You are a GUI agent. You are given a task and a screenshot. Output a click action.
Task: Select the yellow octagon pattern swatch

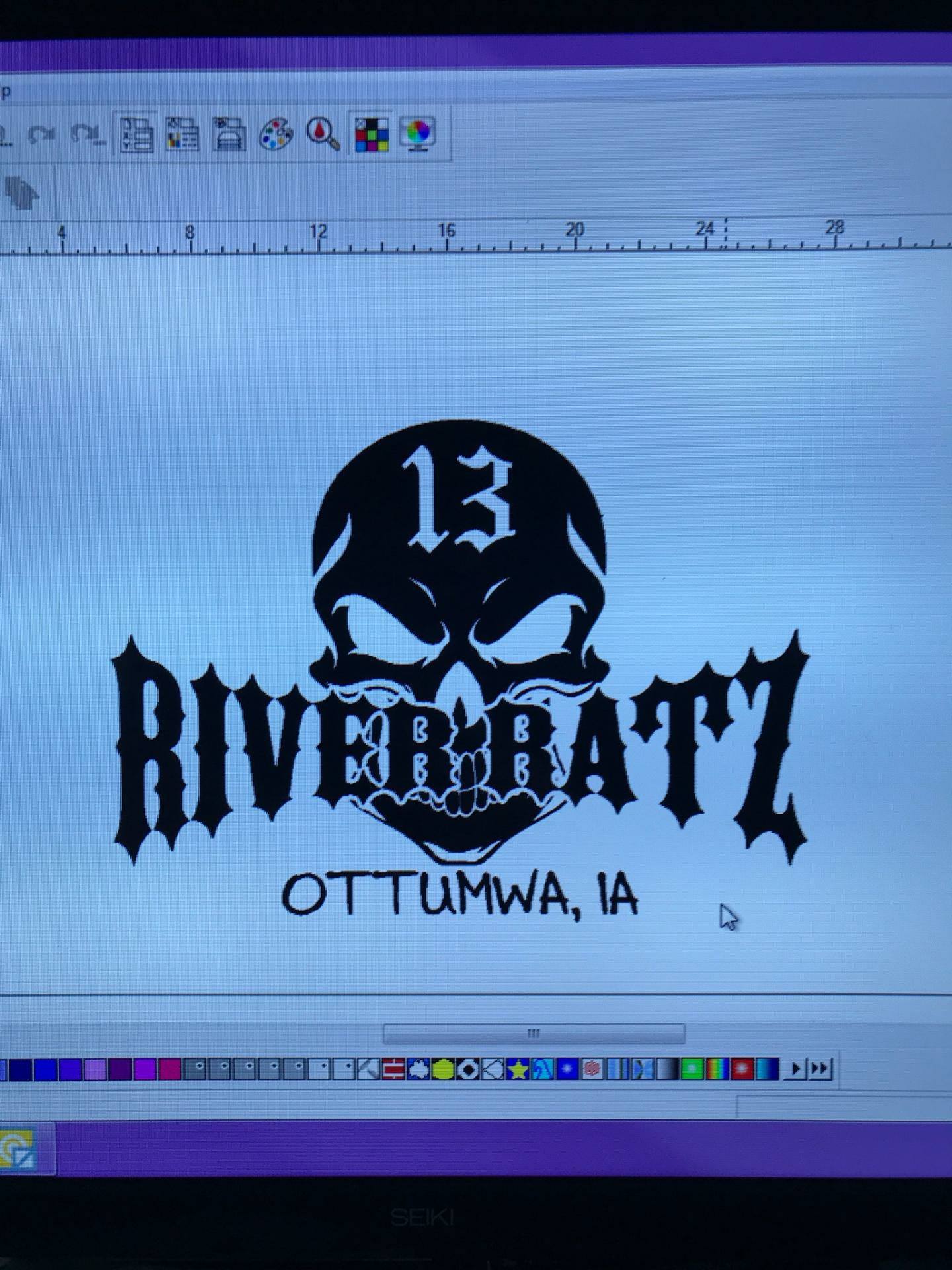pos(443,1070)
